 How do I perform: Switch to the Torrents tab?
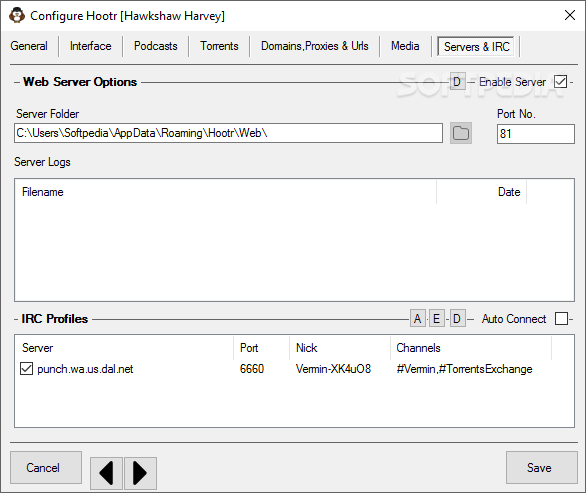pos(219,46)
